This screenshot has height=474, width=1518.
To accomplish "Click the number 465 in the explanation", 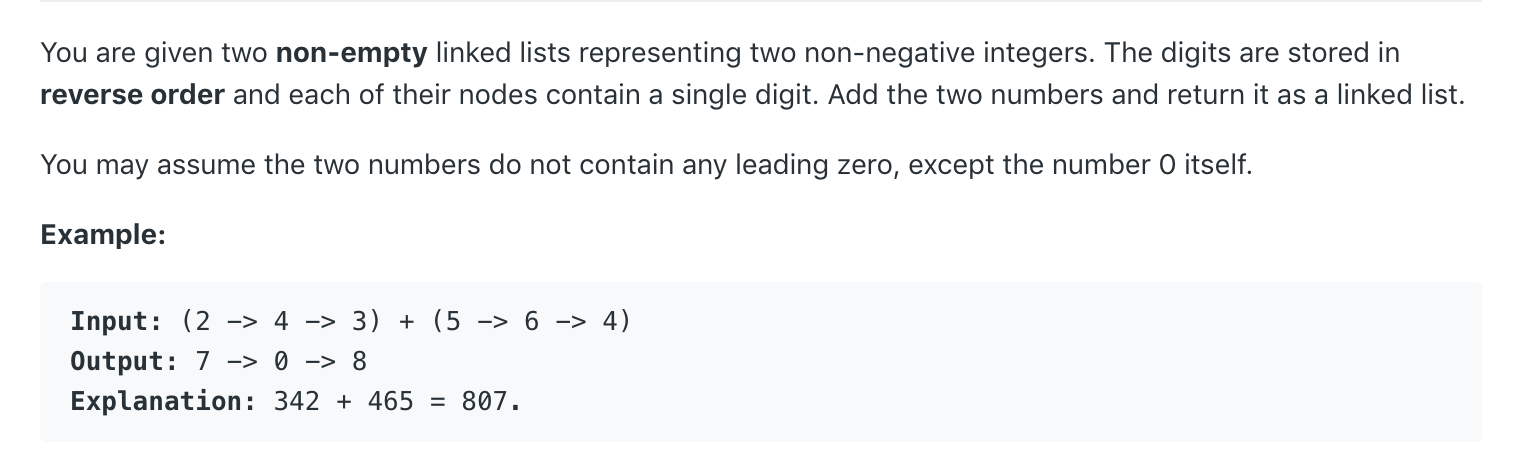I will tap(390, 401).
